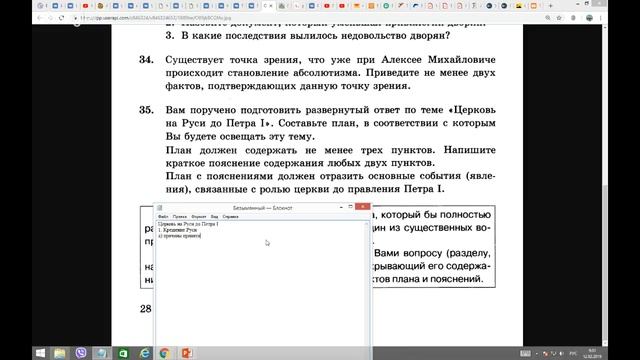The image size is (640, 360).
Task: Open the Windows Start button
Action: [x=40, y=353]
